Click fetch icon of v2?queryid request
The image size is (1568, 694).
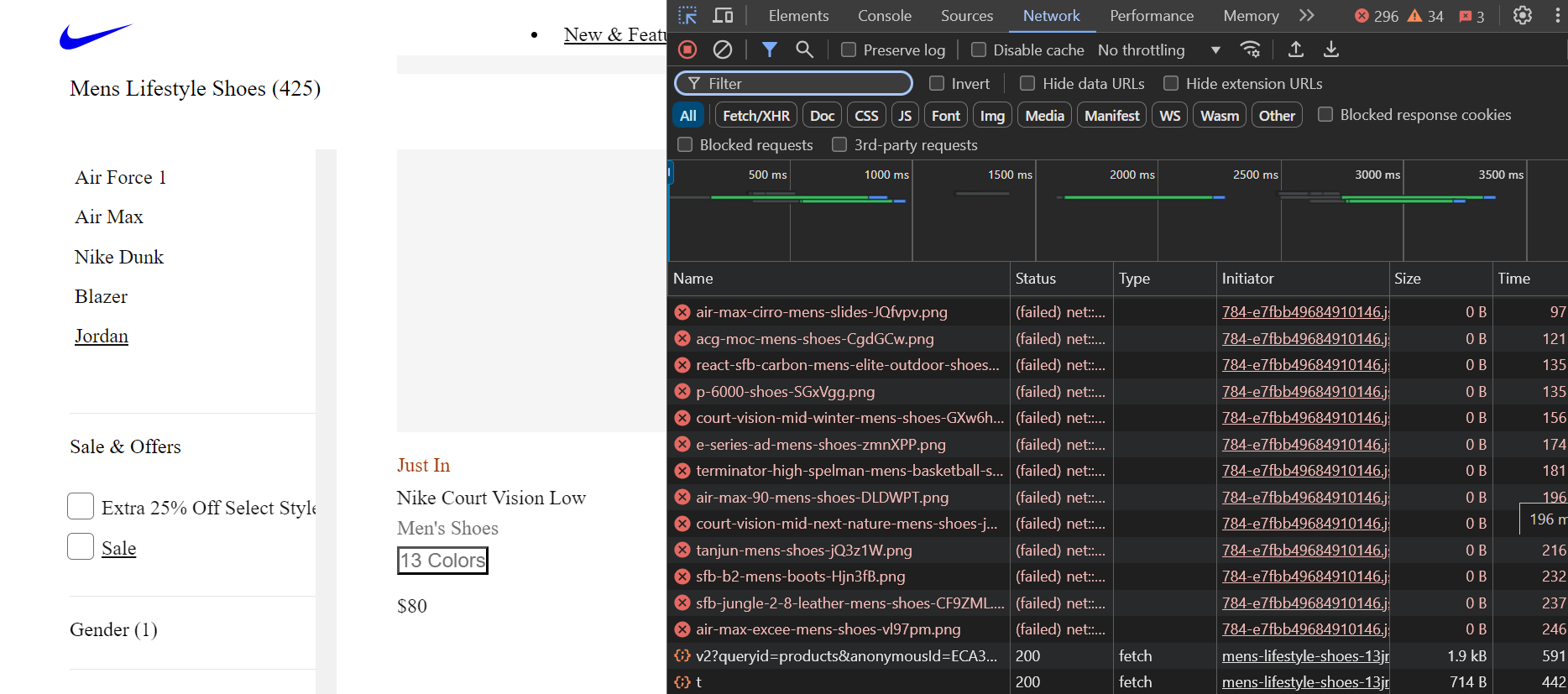[x=682, y=656]
